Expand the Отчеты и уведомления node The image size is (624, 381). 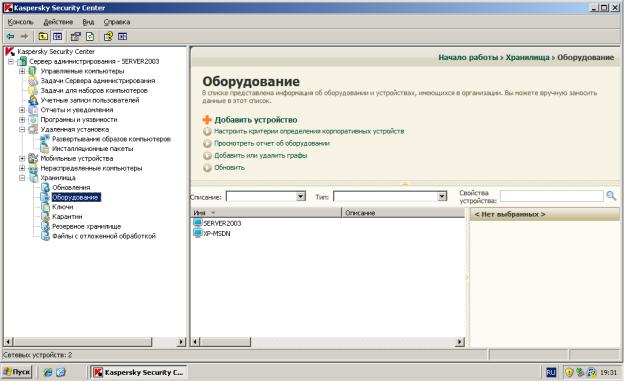click(22, 110)
